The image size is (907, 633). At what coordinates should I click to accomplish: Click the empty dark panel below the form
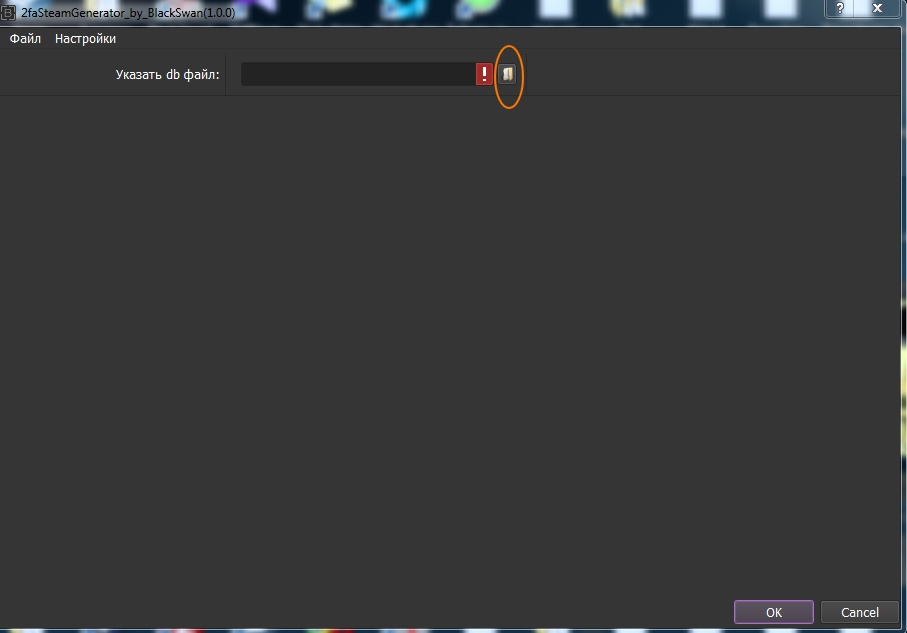click(451, 347)
